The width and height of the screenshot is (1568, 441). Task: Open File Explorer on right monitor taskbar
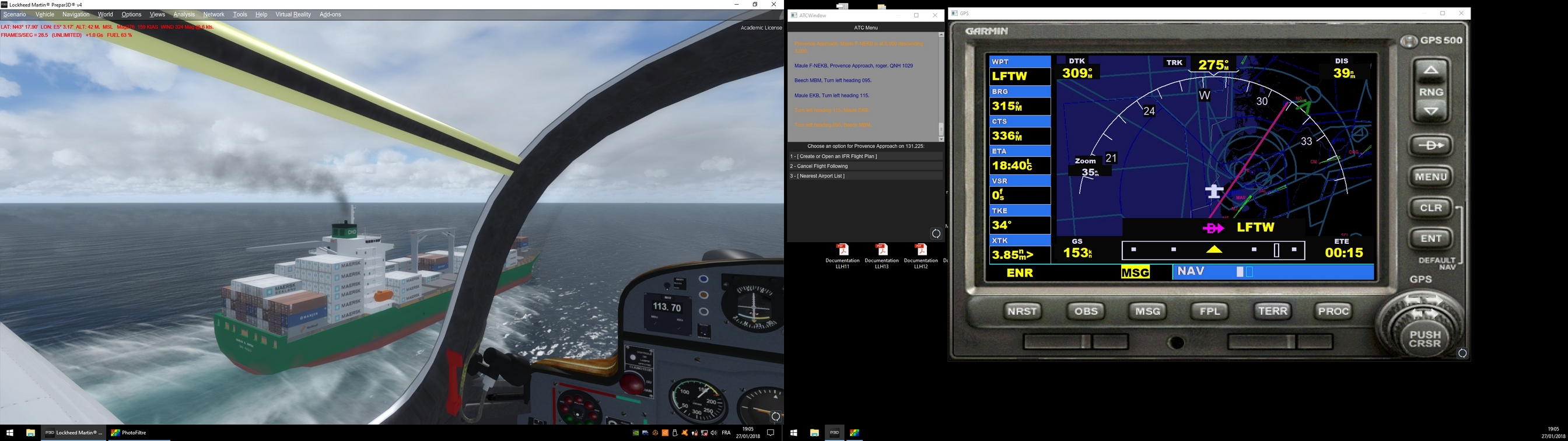pyautogui.click(x=814, y=432)
